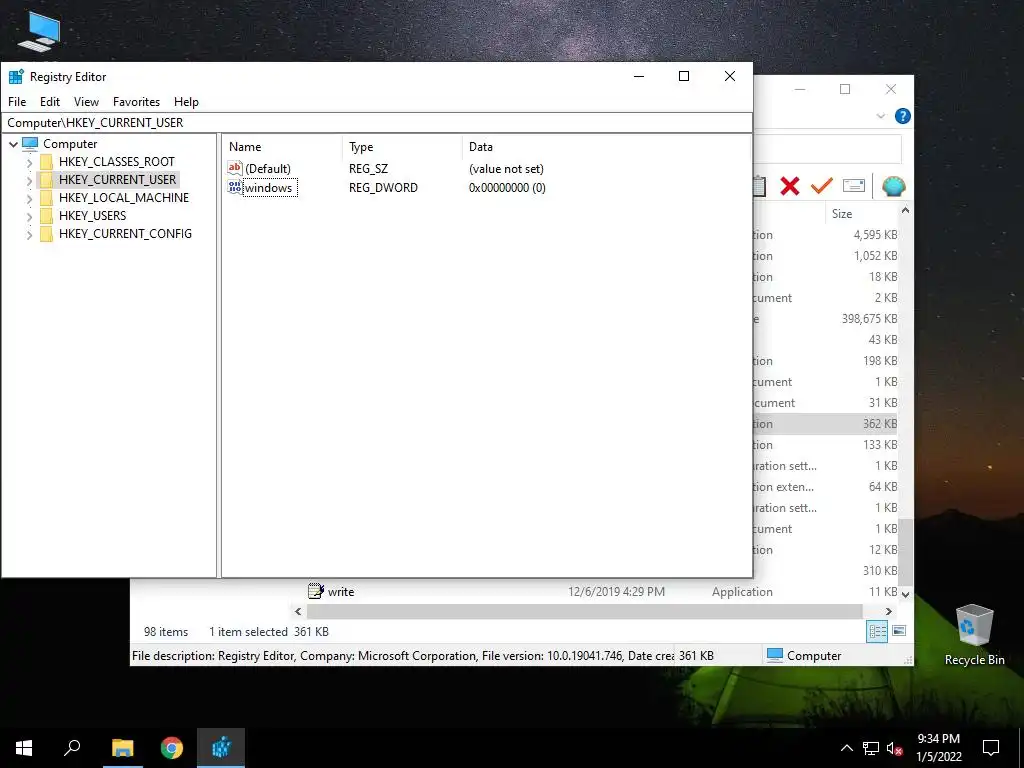The height and width of the screenshot is (768, 1024).
Task: Click the Explorer horizontal scrollbar track
Action: click(x=584, y=611)
